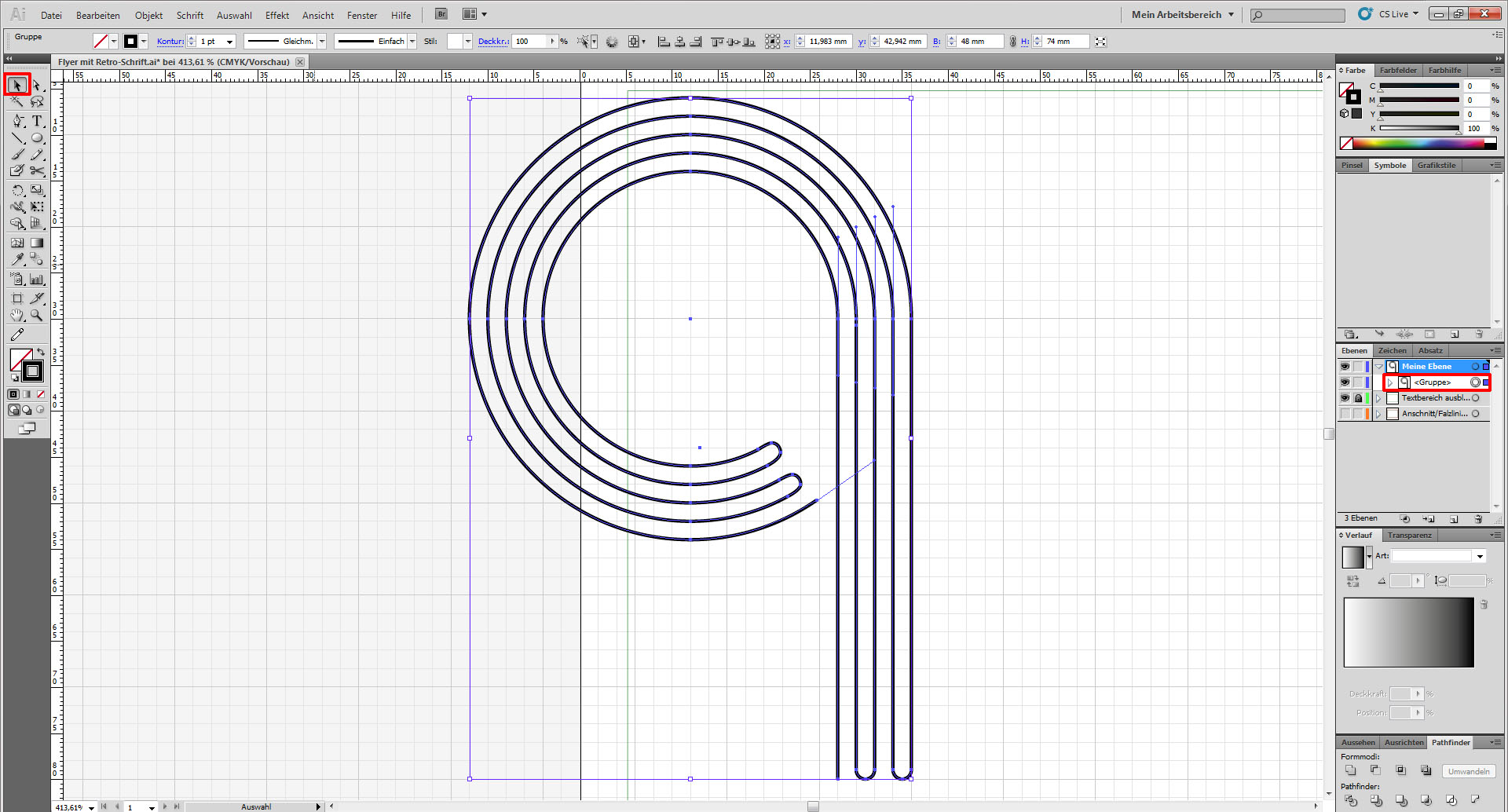Expand the <Gruppe> sublayer
This screenshot has width=1508, height=812.
click(1390, 382)
